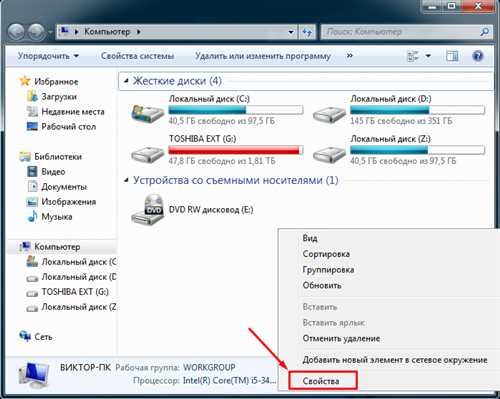Select the Локальный диск (D:) drive icon
Image resolution: width=500 pixels, height=399 pixels.
click(329, 115)
